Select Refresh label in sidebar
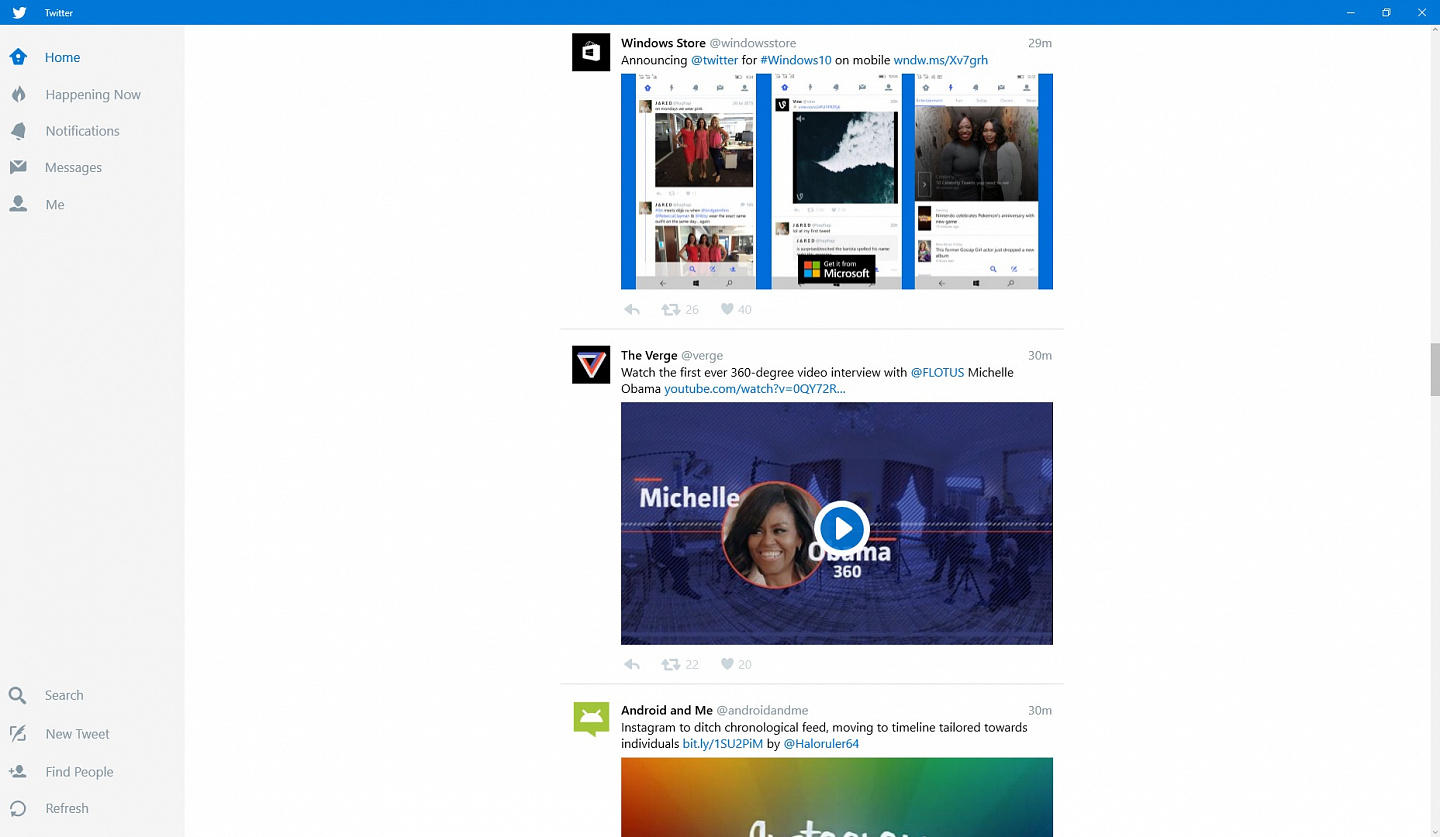Viewport: 1440px width, 837px height. pos(67,808)
